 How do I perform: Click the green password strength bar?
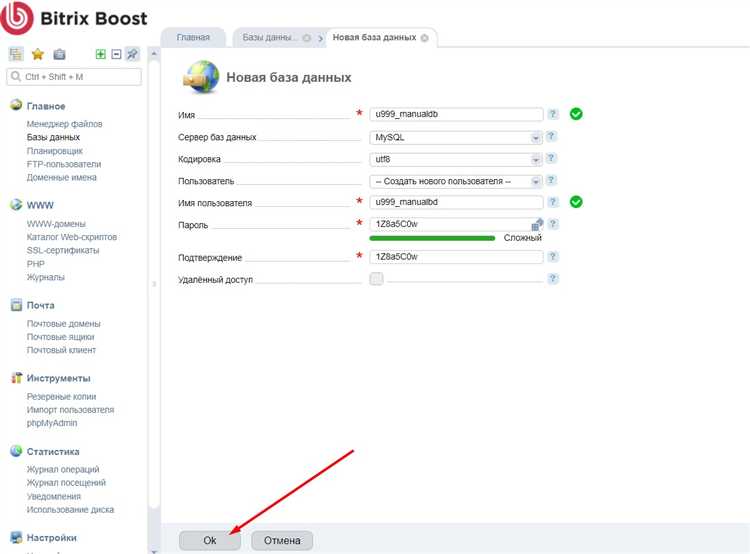(432, 238)
